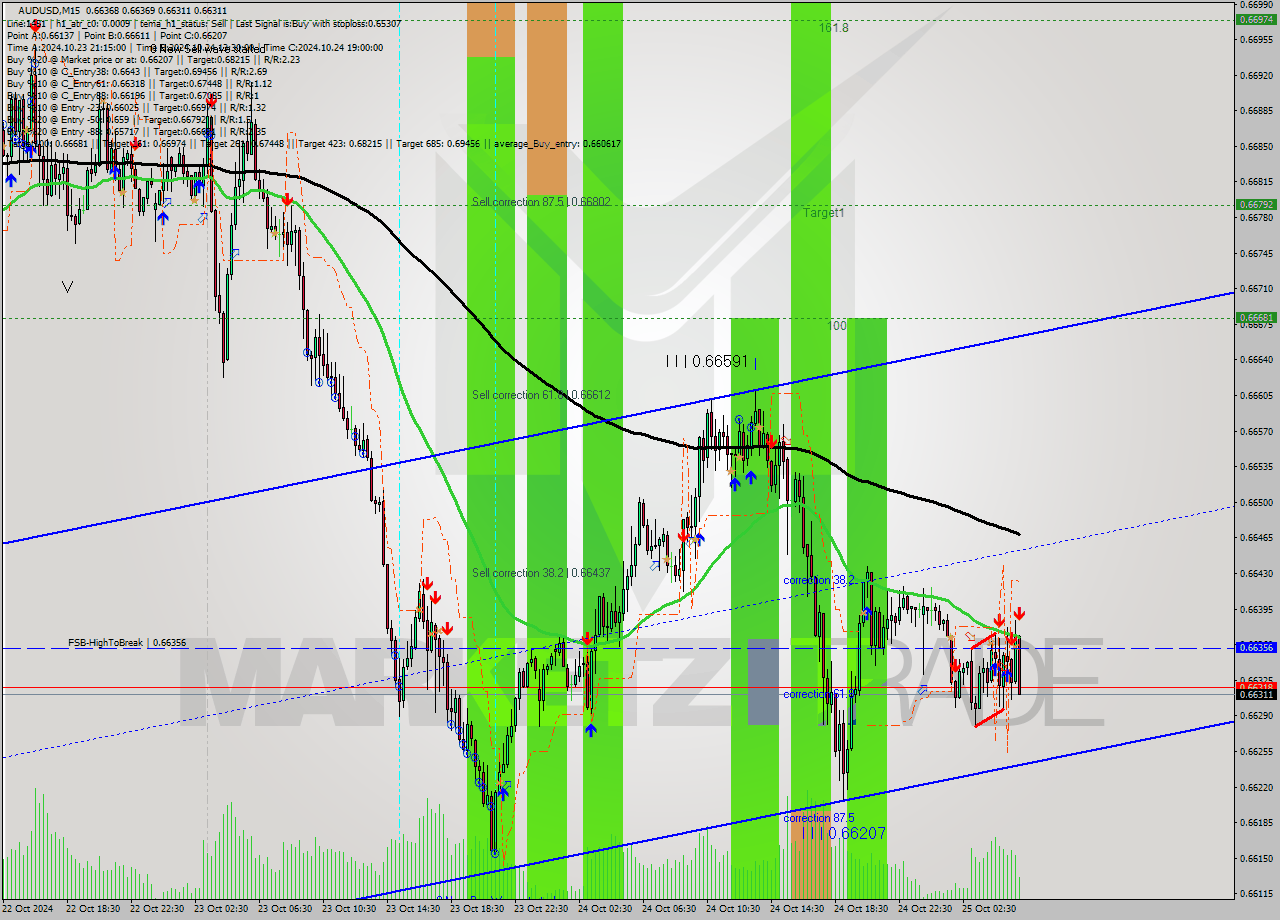Click price axis value 0.66220
Viewport: 1280px width, 920px height.
click(x=1257, y=787)
